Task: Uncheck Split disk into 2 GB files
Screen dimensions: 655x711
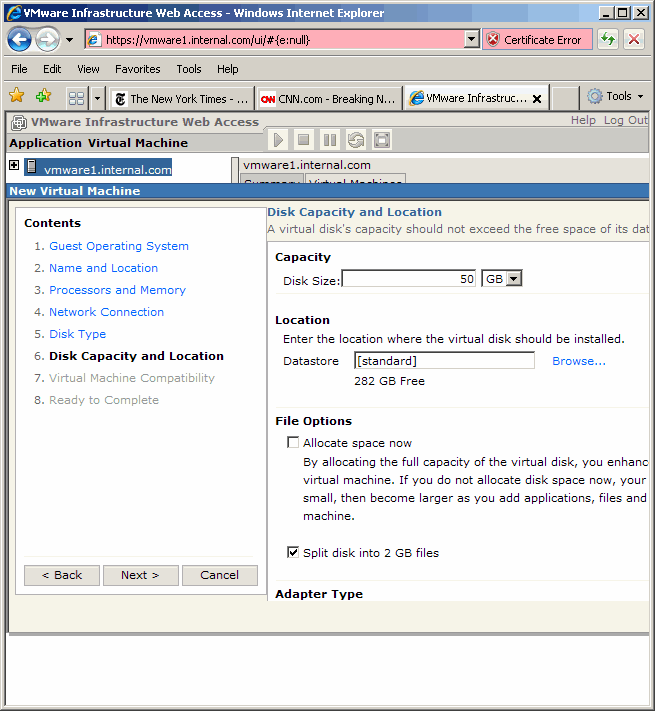Action: click(x=293, y=552)
